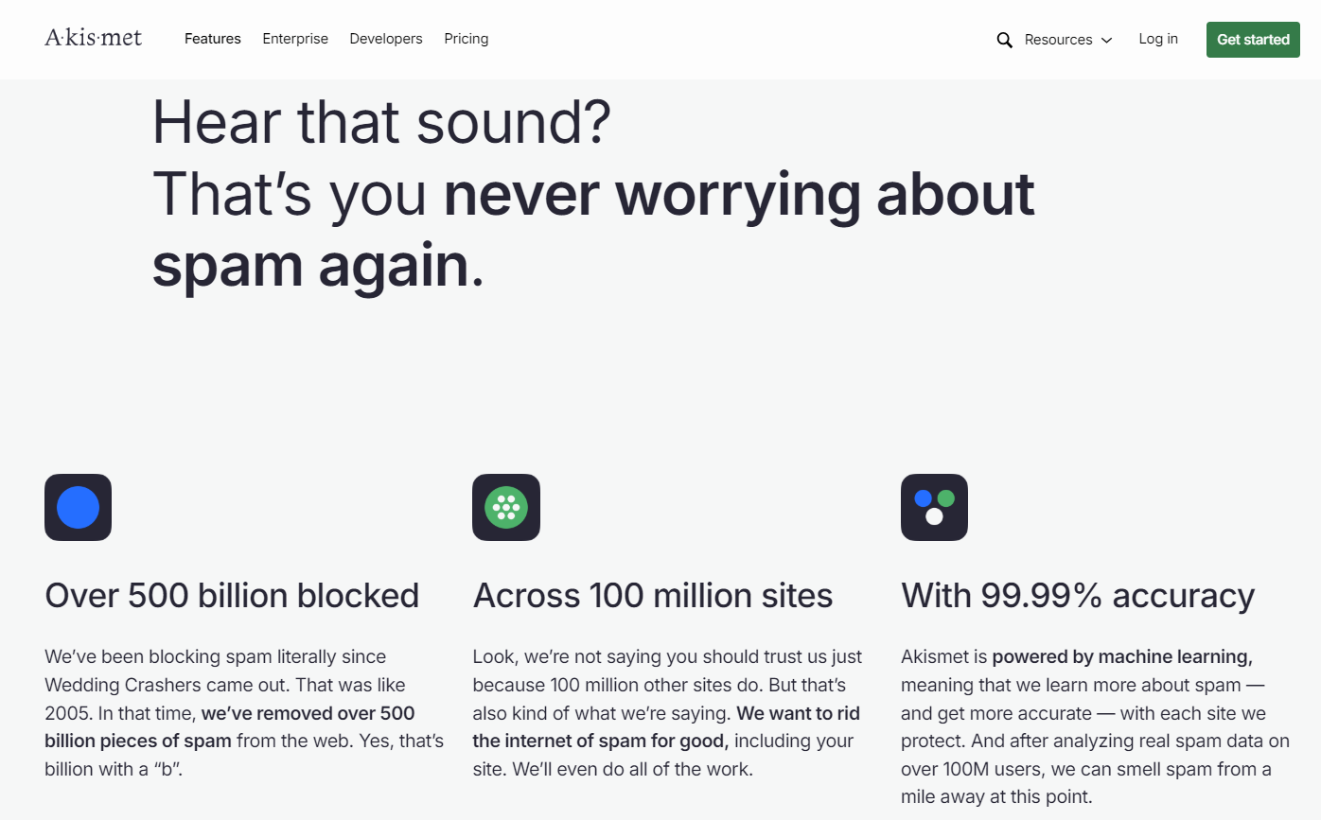Click the 'With 99.99% accuracy' heading

coord(1078,596)
